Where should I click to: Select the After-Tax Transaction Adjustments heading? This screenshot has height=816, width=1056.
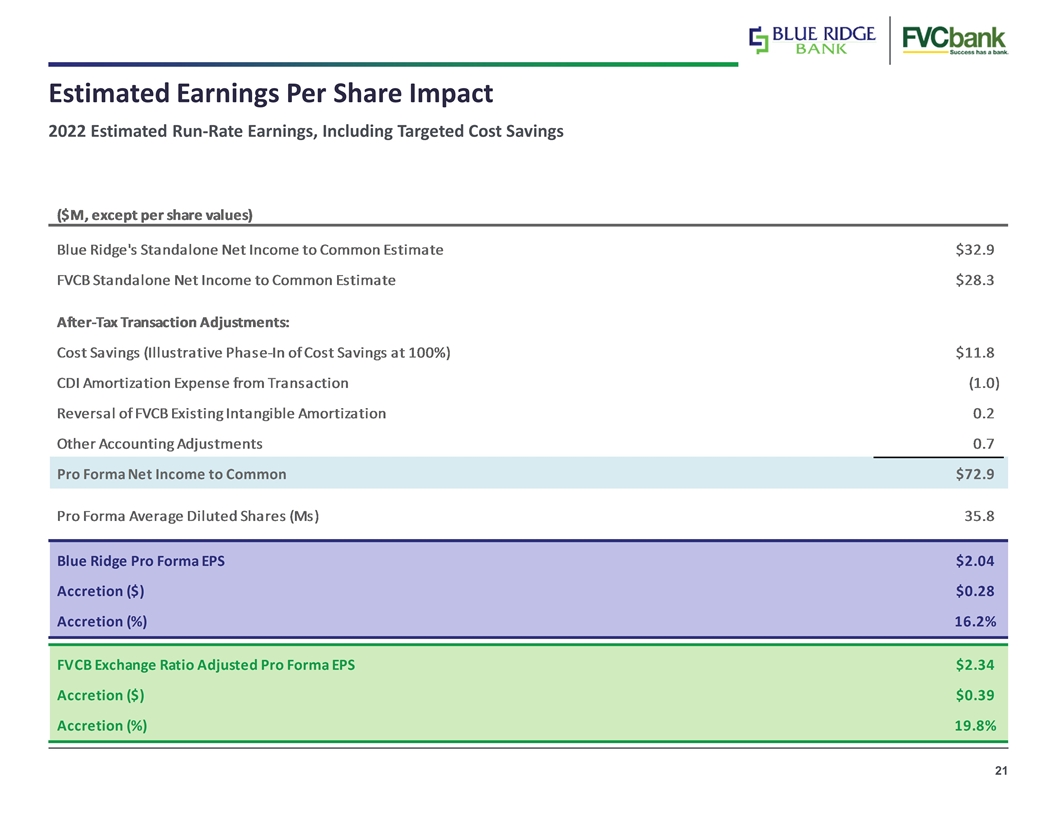[x=173, y=322]
